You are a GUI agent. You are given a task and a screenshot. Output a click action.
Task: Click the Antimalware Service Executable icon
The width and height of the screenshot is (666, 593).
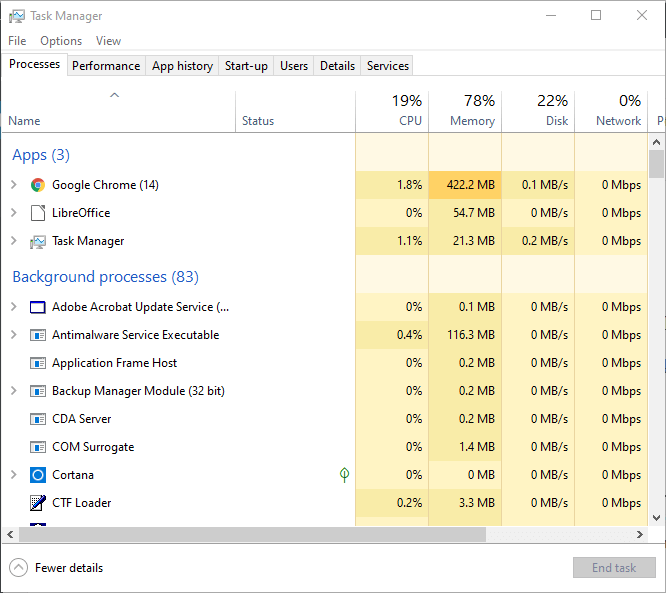coord(38,335)
